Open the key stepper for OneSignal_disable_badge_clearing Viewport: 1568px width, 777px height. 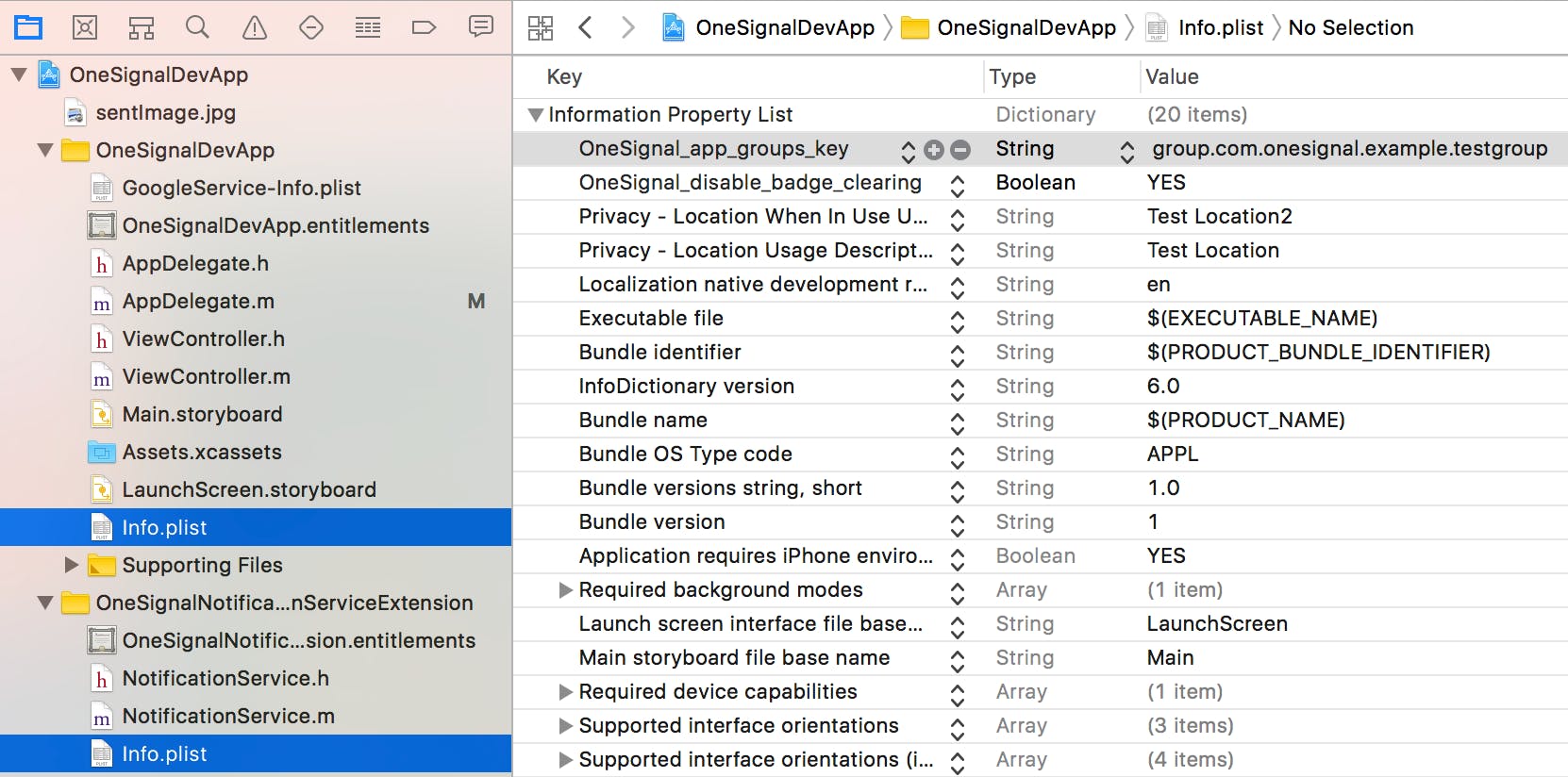958,184
